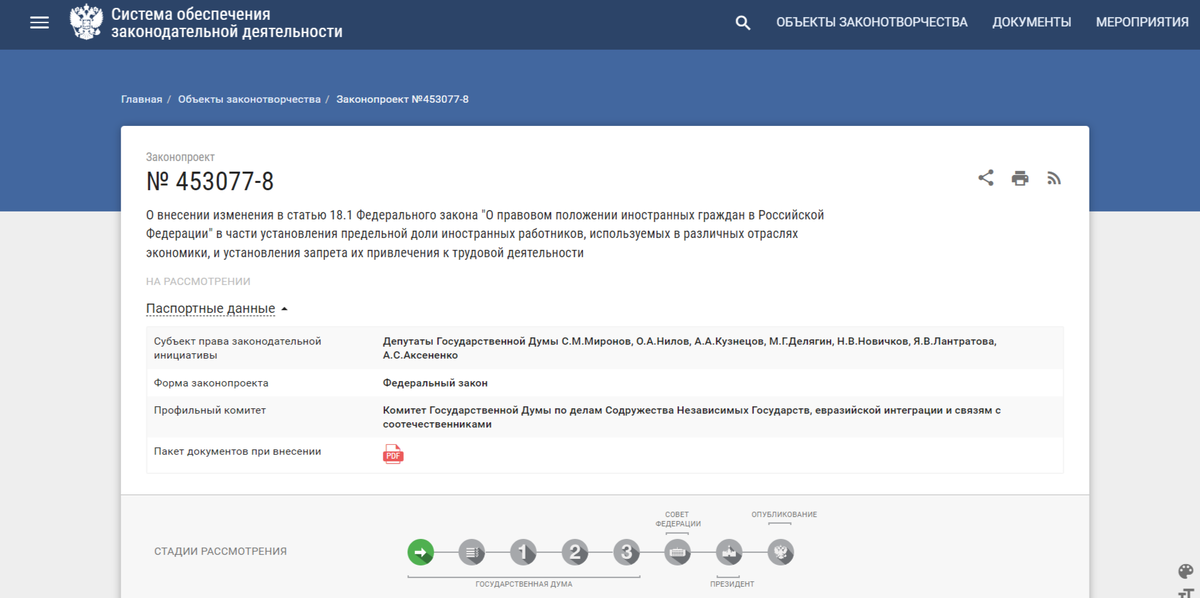Open Объекты законотворчества breadcrumb link
This screenshot has width=1200, height=598.
[x=249, y=99]
